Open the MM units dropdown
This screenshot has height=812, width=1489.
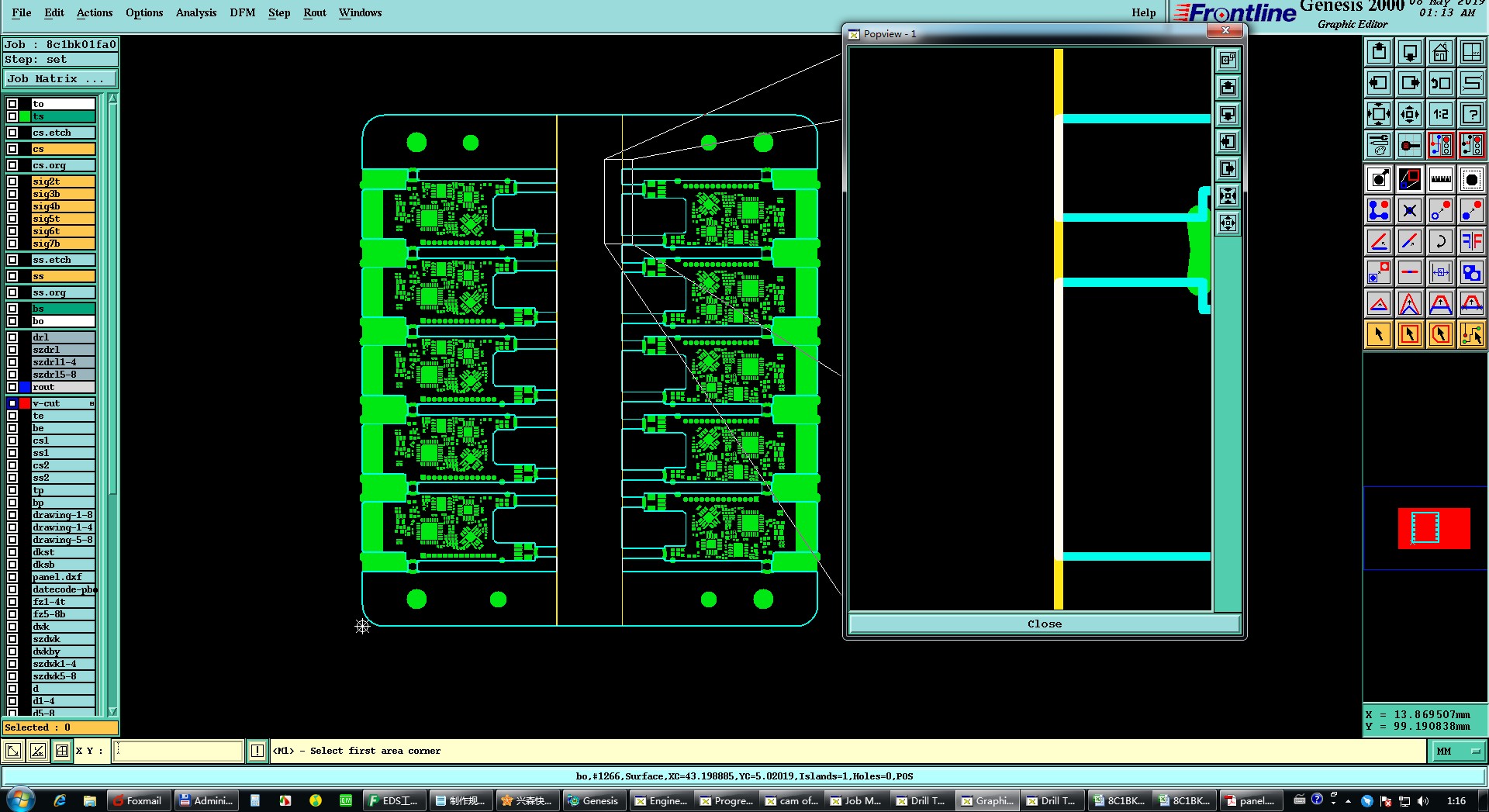click(1458, 751)
